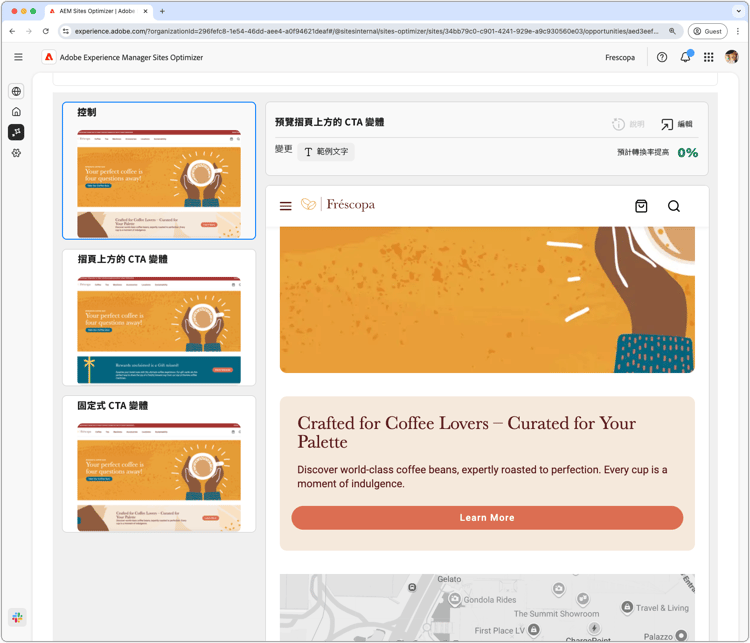Click the browser forward arrow
Viewport: 750px width, 643px height.
pos(29,31)
